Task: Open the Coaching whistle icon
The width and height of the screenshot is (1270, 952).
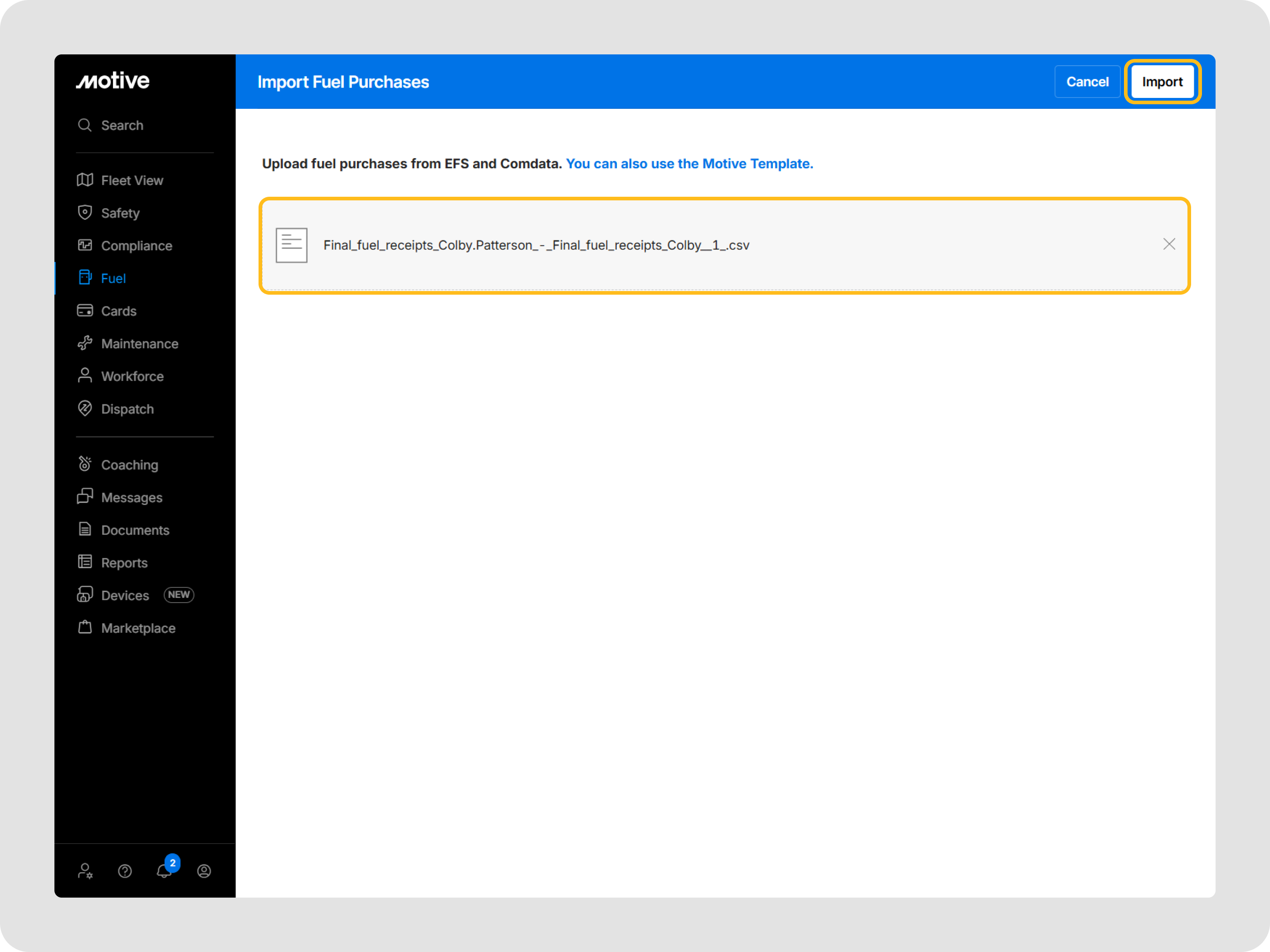Action: click(x=85, y=464)
